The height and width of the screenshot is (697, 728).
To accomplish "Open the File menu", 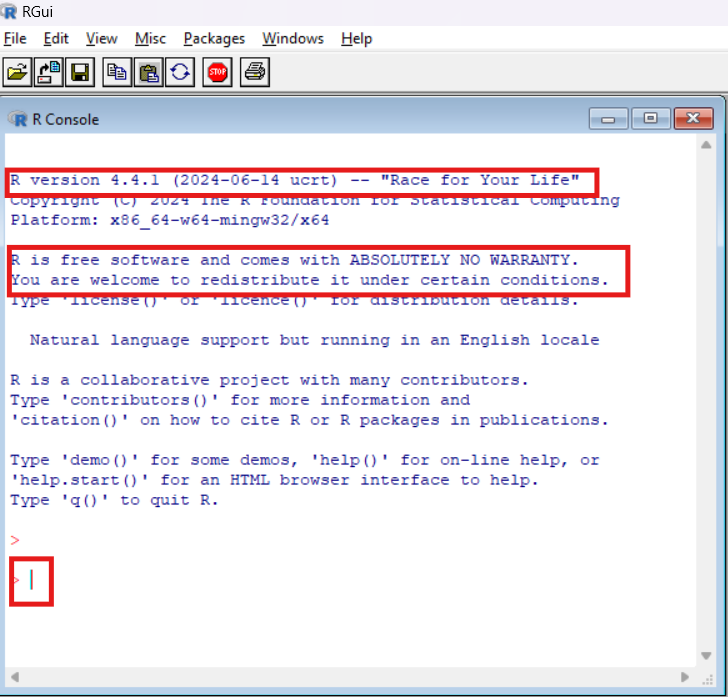I will pos(15,38).
